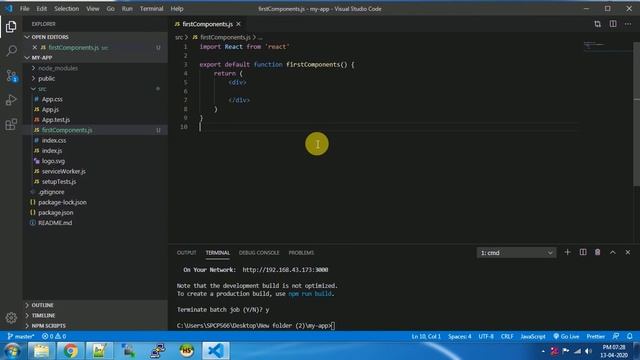Open the File menu
Screen dimensions: 640x360
[x=24, y=9]
